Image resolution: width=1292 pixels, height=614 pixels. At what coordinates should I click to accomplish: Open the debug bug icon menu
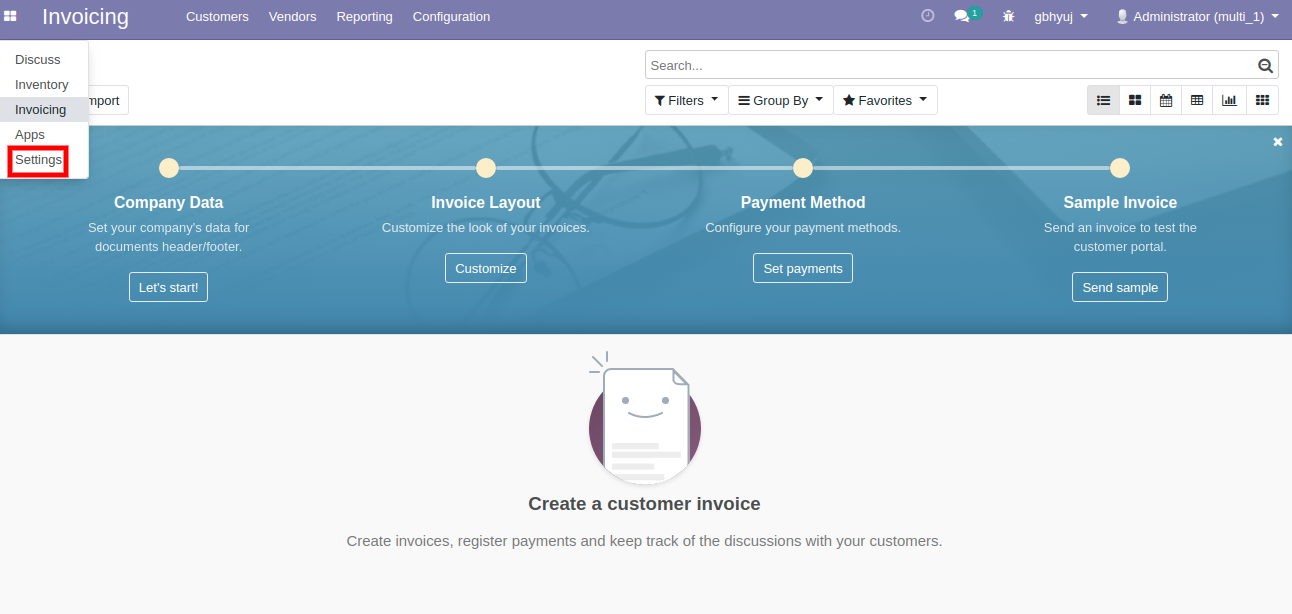[x=1008, y=17]
